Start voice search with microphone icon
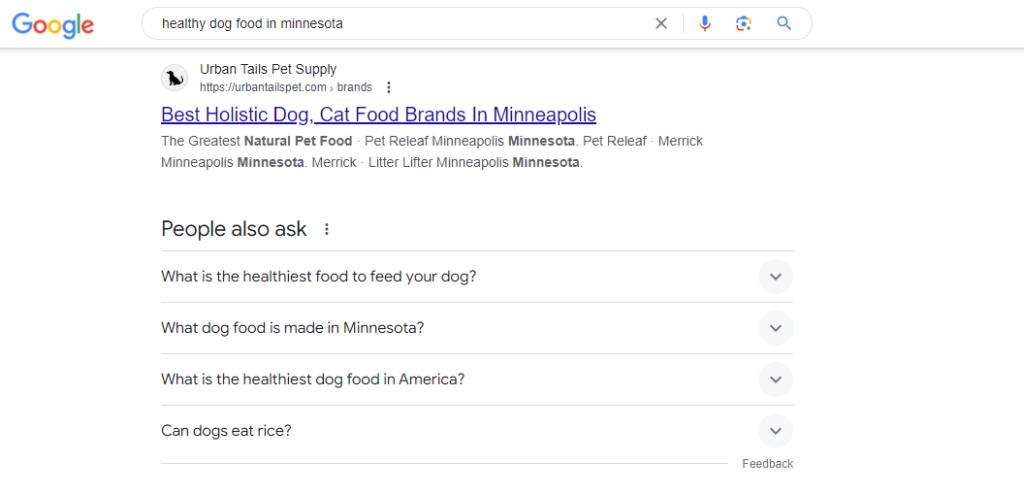The height and width of the screenshot is (495, 1024). click(705, 24)
